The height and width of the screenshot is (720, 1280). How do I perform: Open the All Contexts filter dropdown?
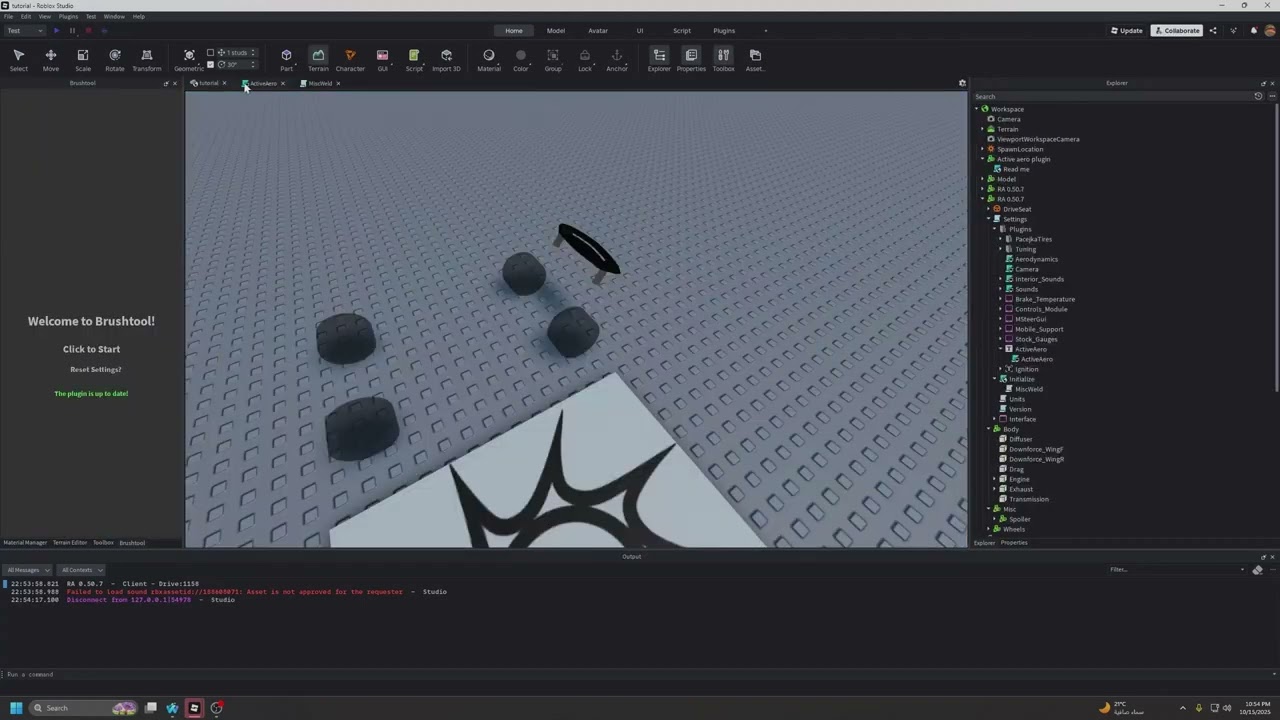click(x=81, y=570)
